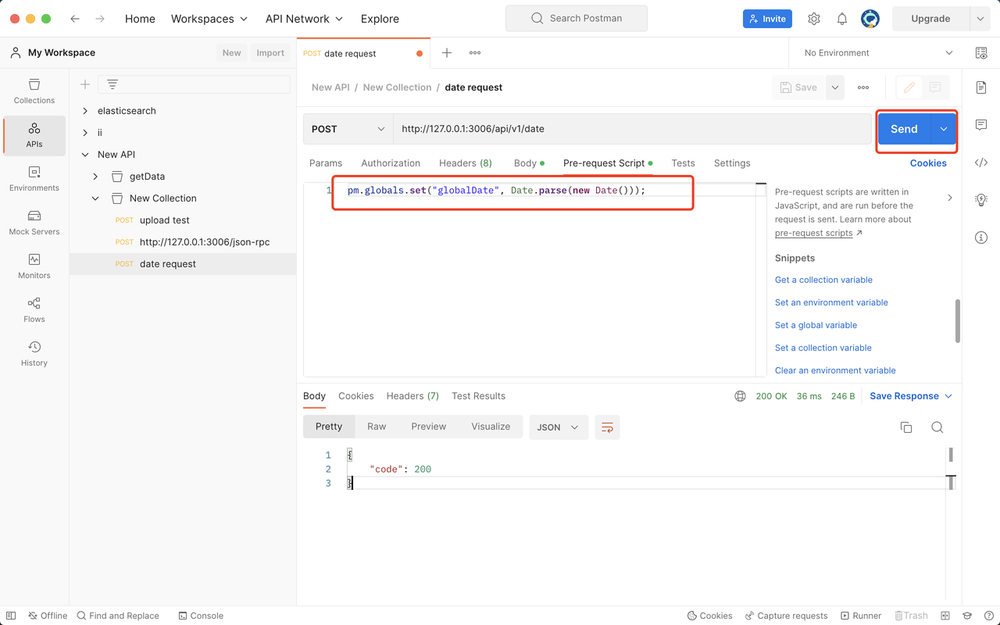This screenshot has width=1000, height=625.
Task: Click the snippets panel vertical scrollbar
Action: [x=957, y=320]
